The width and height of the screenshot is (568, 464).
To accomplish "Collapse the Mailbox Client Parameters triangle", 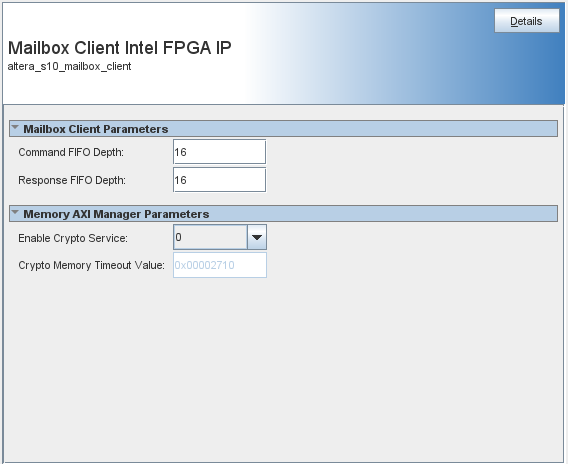I will (x=15, y=128).
